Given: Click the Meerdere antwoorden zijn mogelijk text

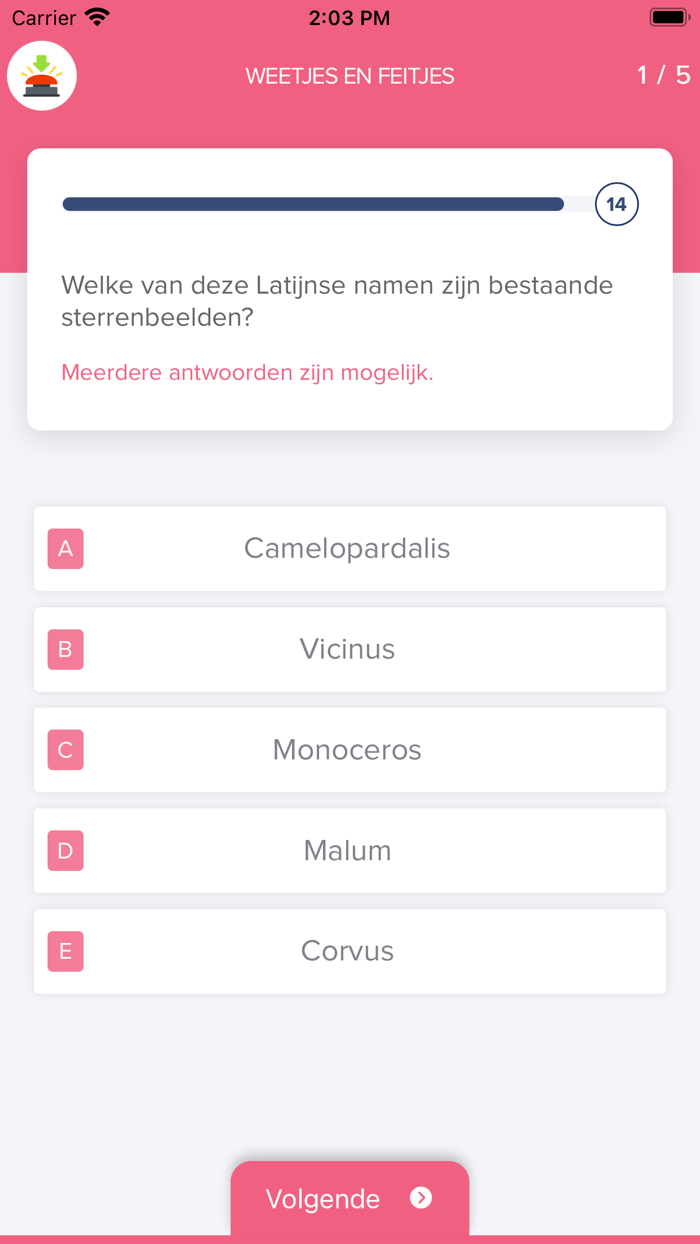Looking at the screenshot, I should (x=247, y=372).
